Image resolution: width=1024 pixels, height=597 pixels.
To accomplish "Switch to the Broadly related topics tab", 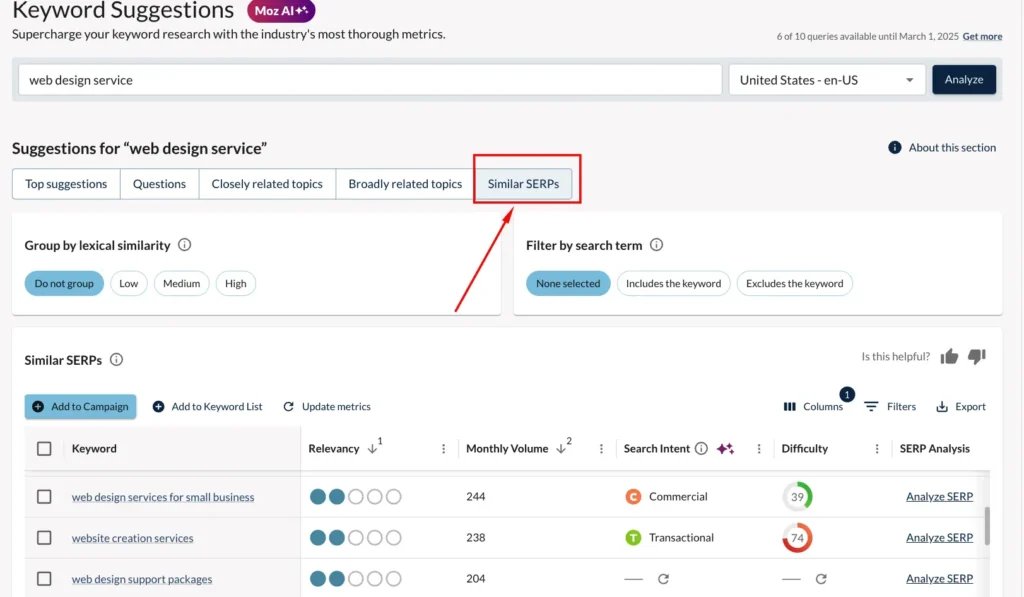I will tap(403, 183).
